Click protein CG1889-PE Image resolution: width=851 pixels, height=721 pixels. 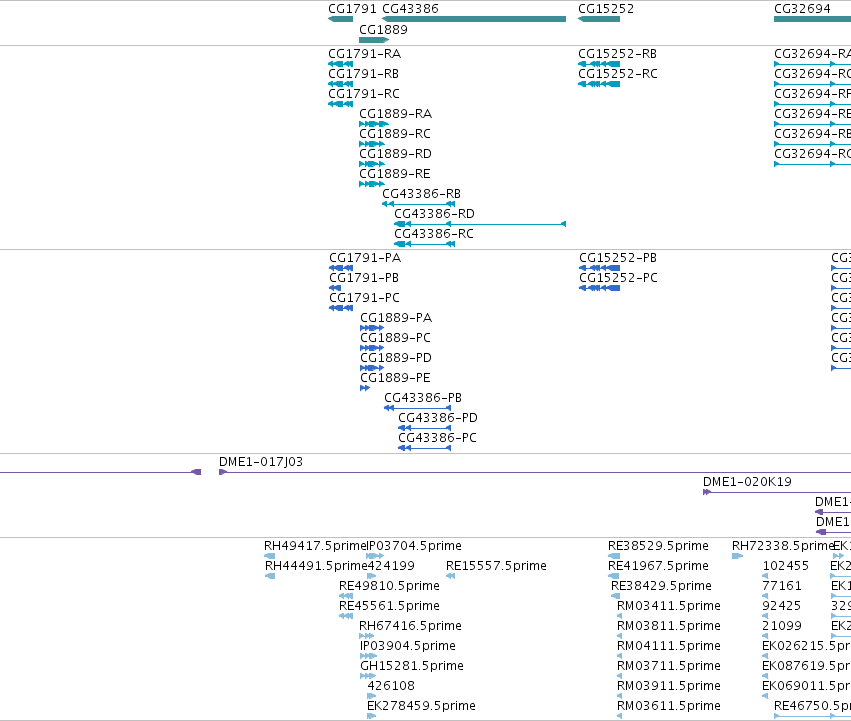pos(395,378)
